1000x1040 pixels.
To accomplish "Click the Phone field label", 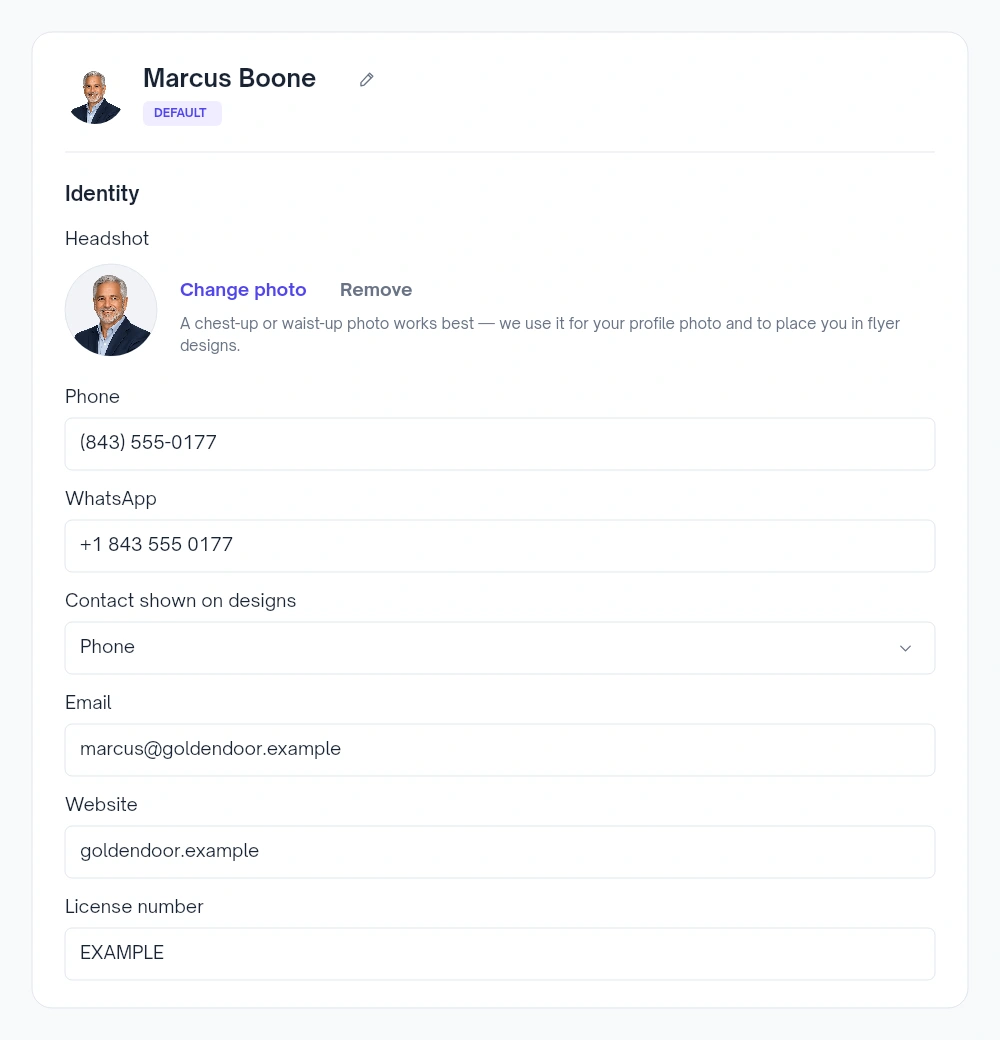I will 92,397.
